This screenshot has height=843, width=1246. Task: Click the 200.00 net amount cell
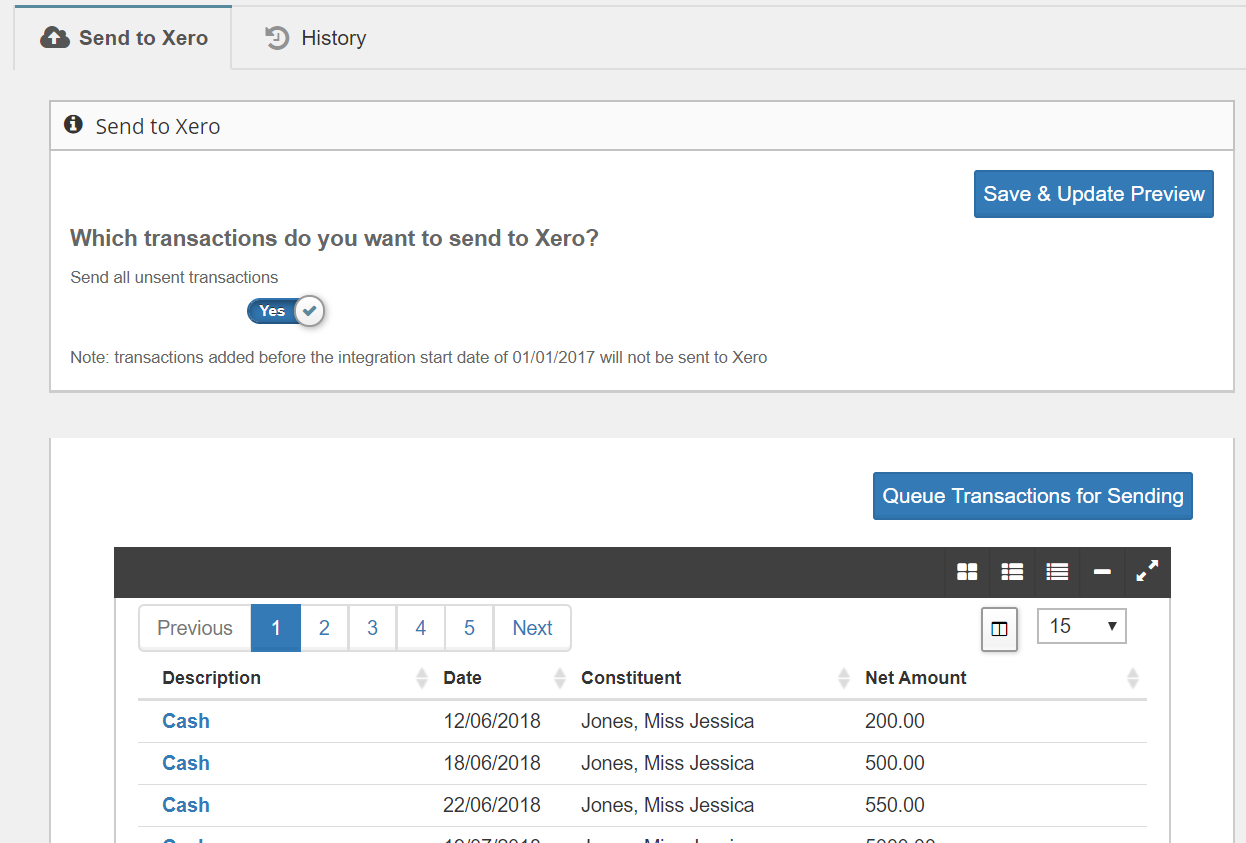point(895,721)
